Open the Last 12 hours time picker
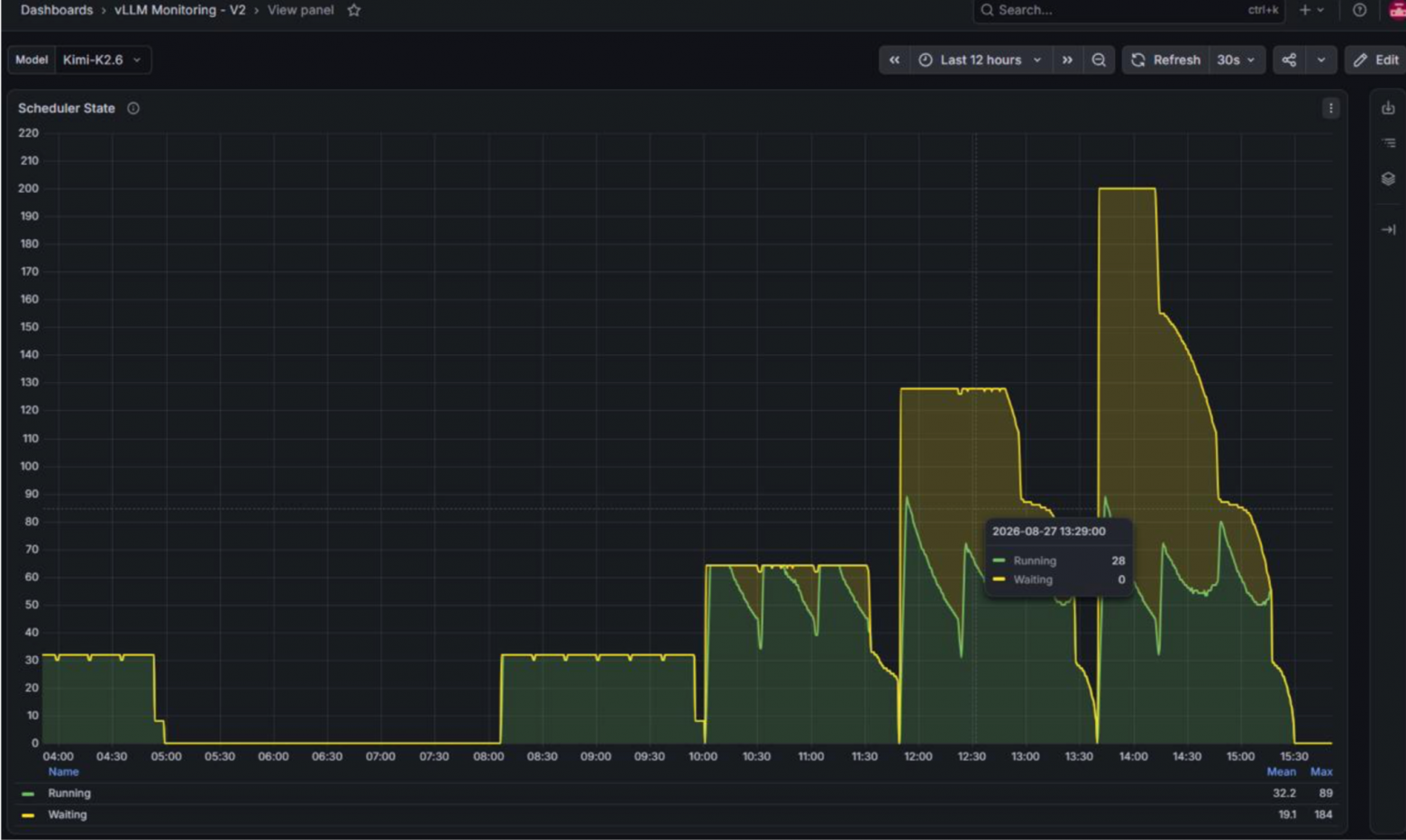 [981, 59]
